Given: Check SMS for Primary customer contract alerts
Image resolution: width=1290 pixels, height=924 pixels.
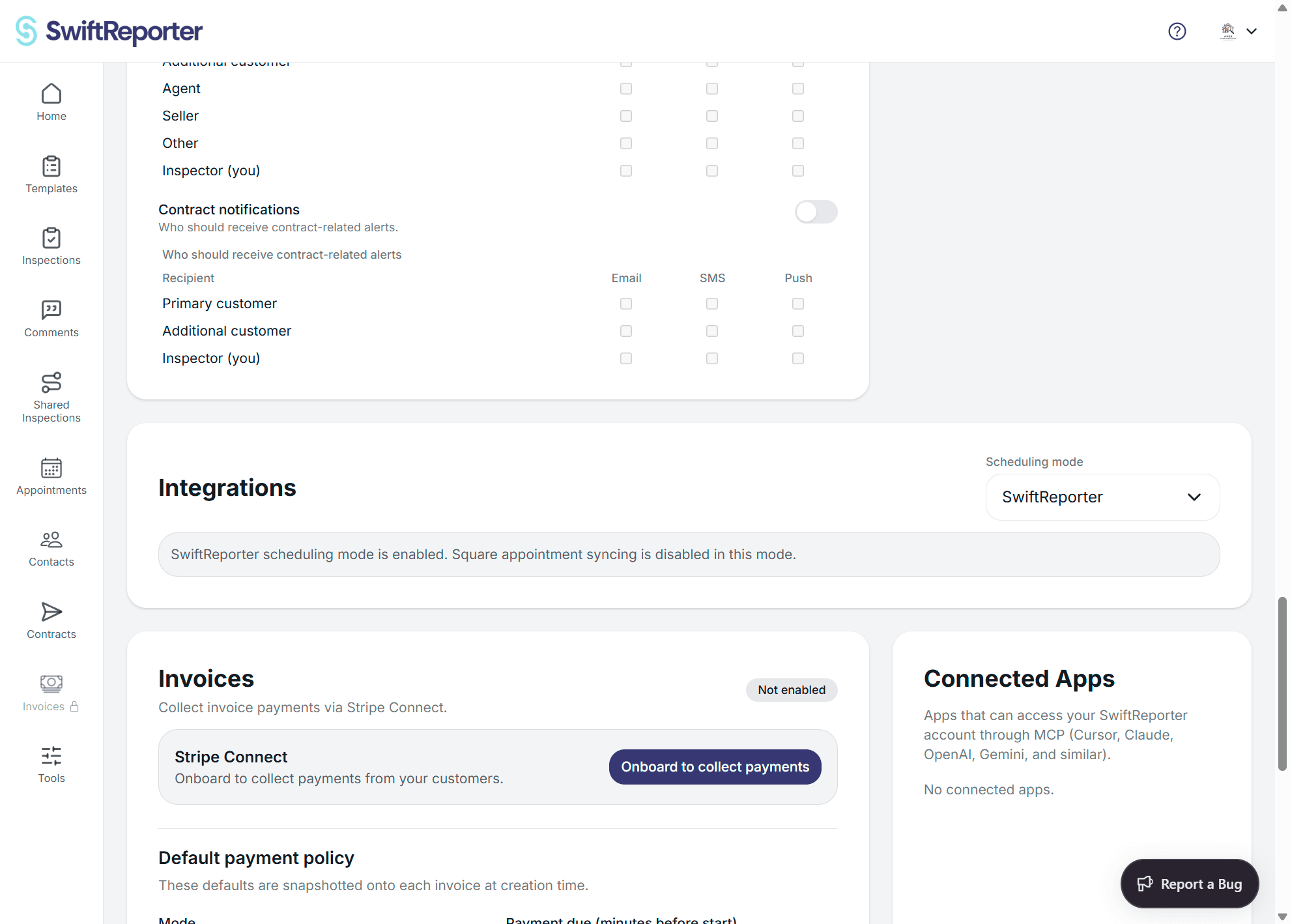Looking at the screenshot, I should tap(712, 304).
